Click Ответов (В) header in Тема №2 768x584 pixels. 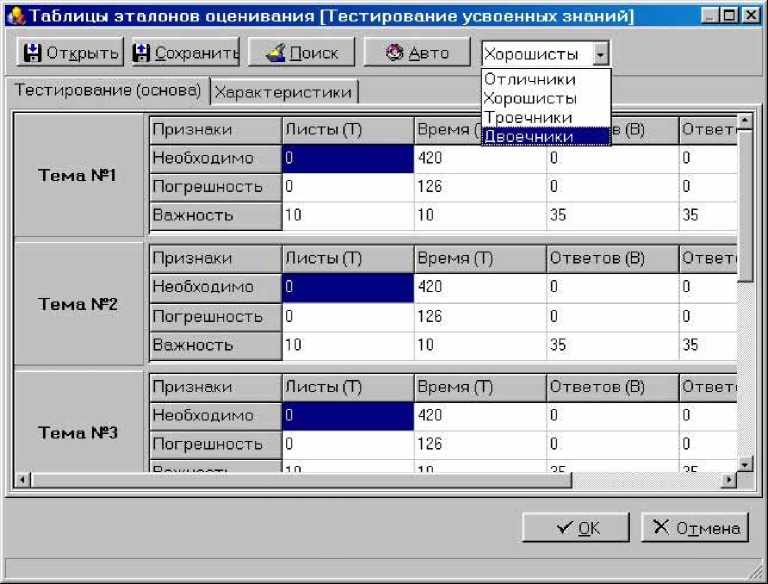(612, 259)
